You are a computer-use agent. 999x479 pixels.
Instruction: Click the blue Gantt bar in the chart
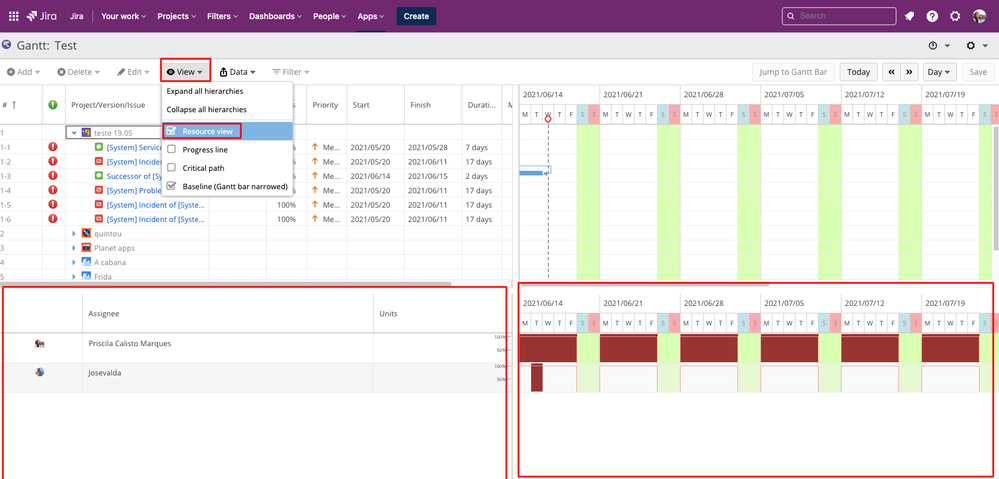[533, 171]
